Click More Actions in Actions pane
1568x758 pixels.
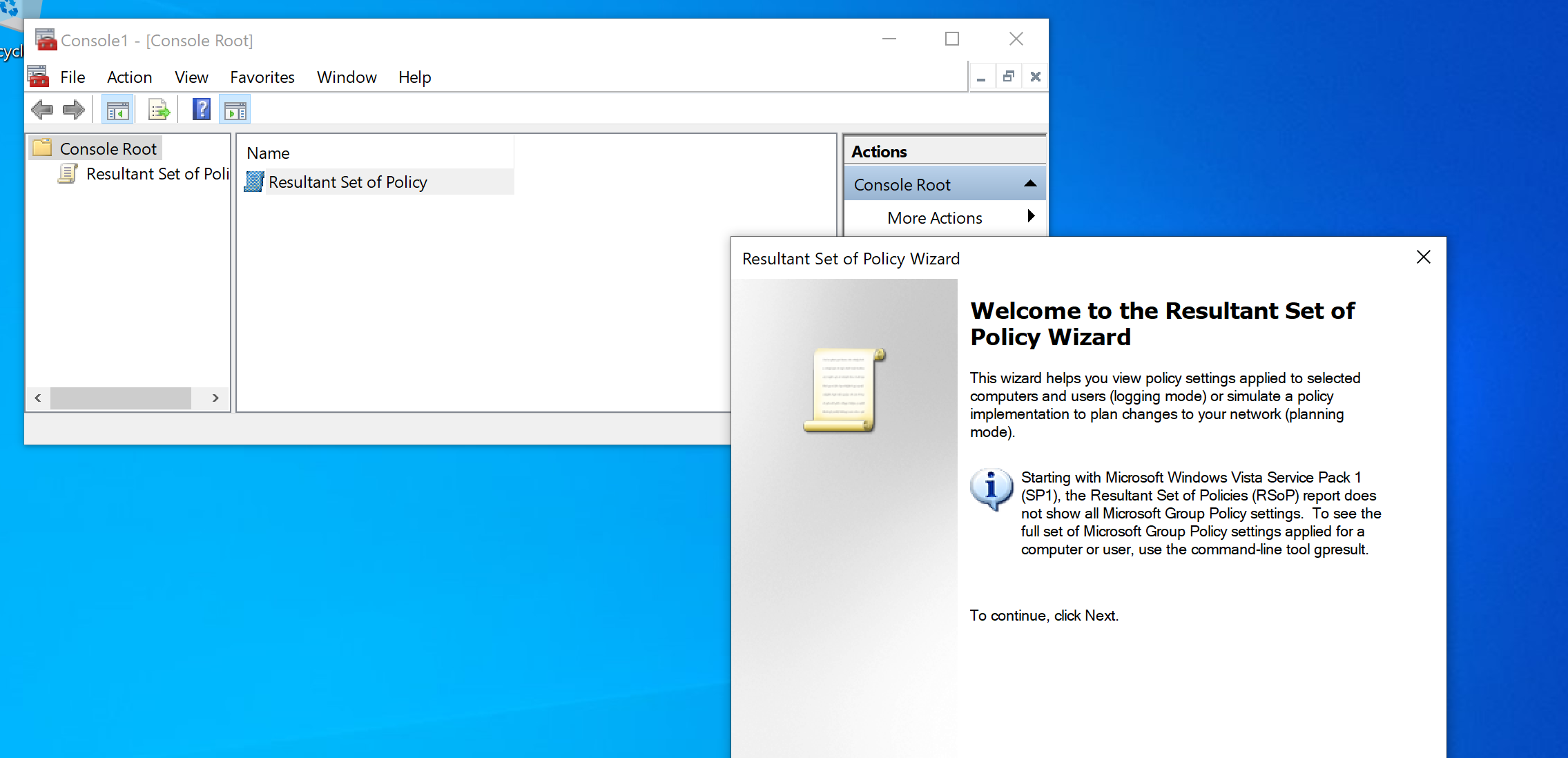click(x=935, y=217)
